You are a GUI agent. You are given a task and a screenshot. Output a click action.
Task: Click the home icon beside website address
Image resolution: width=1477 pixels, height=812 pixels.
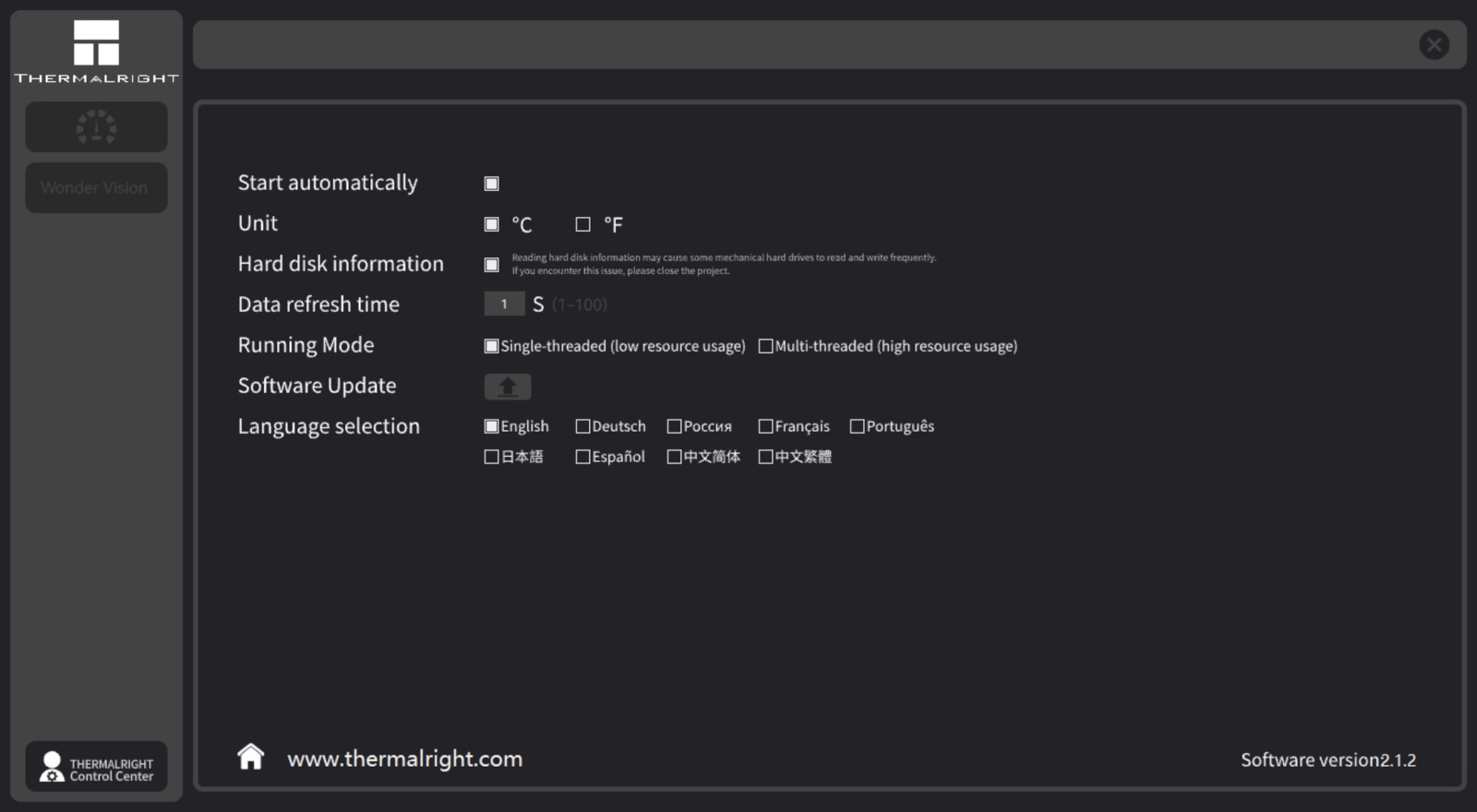click(250, 757)
